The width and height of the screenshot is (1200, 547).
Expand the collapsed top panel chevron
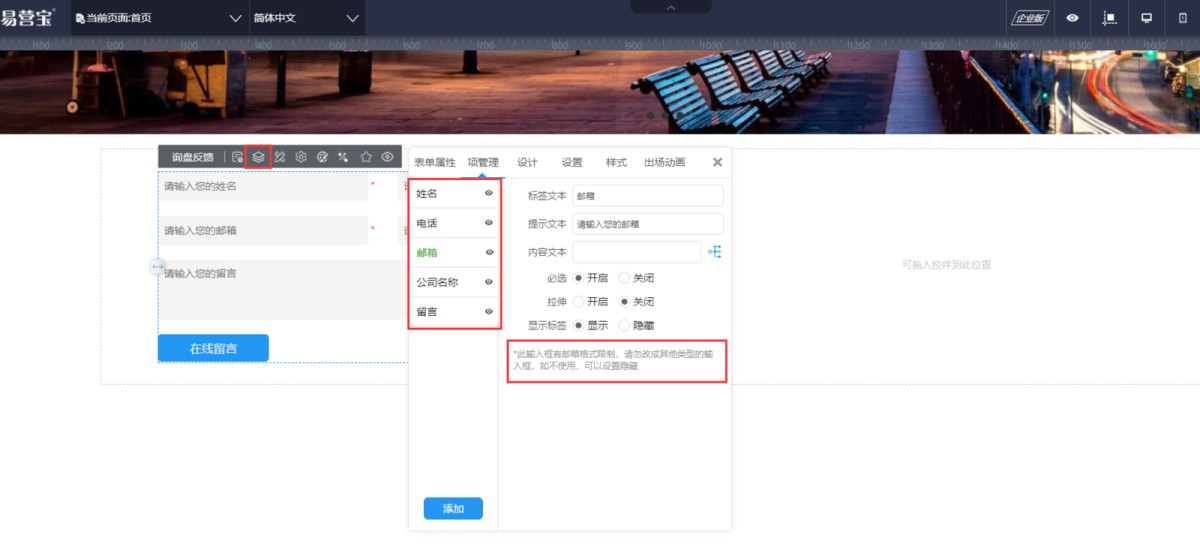[671, 7]
